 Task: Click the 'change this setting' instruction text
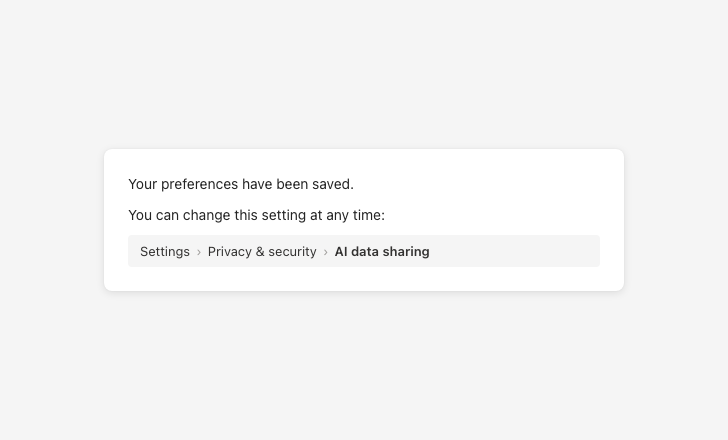click(x=256, y=215)
